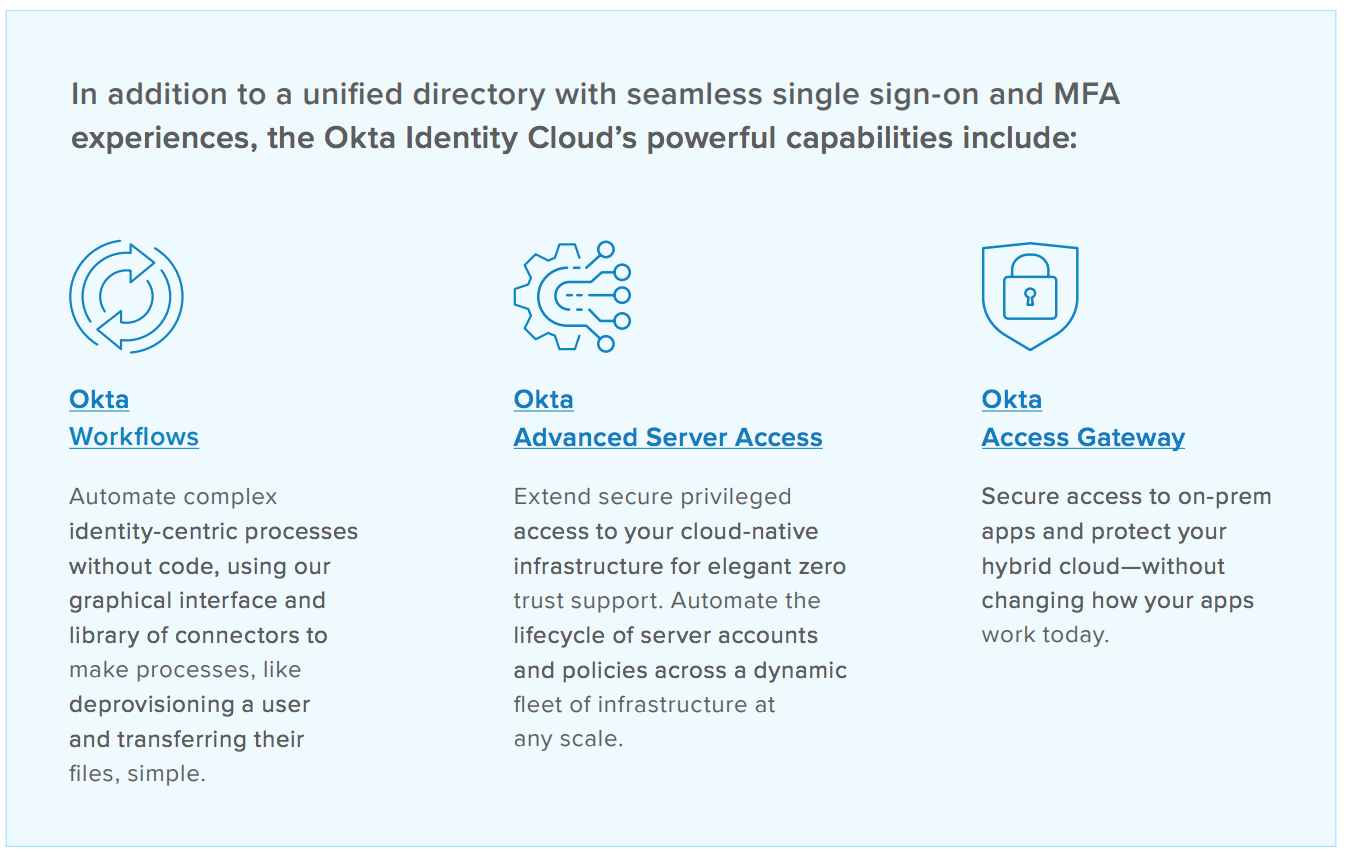Select the Okta link above Advanced Server Access
This screenshot has width=1346, height=860.
[543, 399]
